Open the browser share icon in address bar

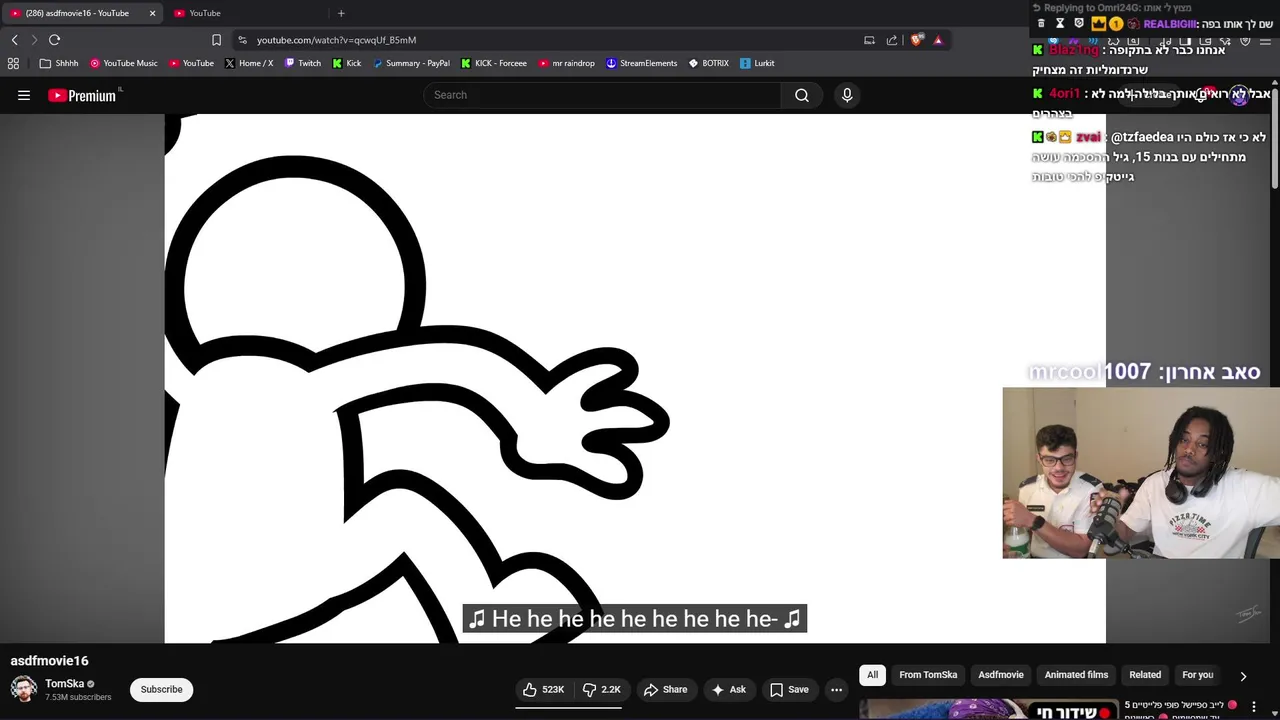[x=892, y=40]
